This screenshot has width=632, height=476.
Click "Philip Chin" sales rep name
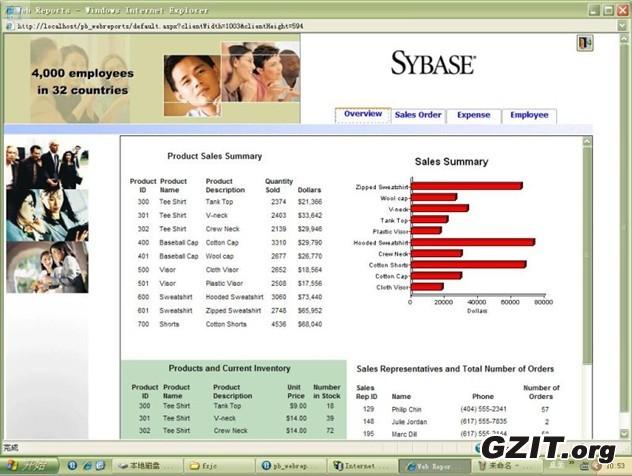pos(406,409)
